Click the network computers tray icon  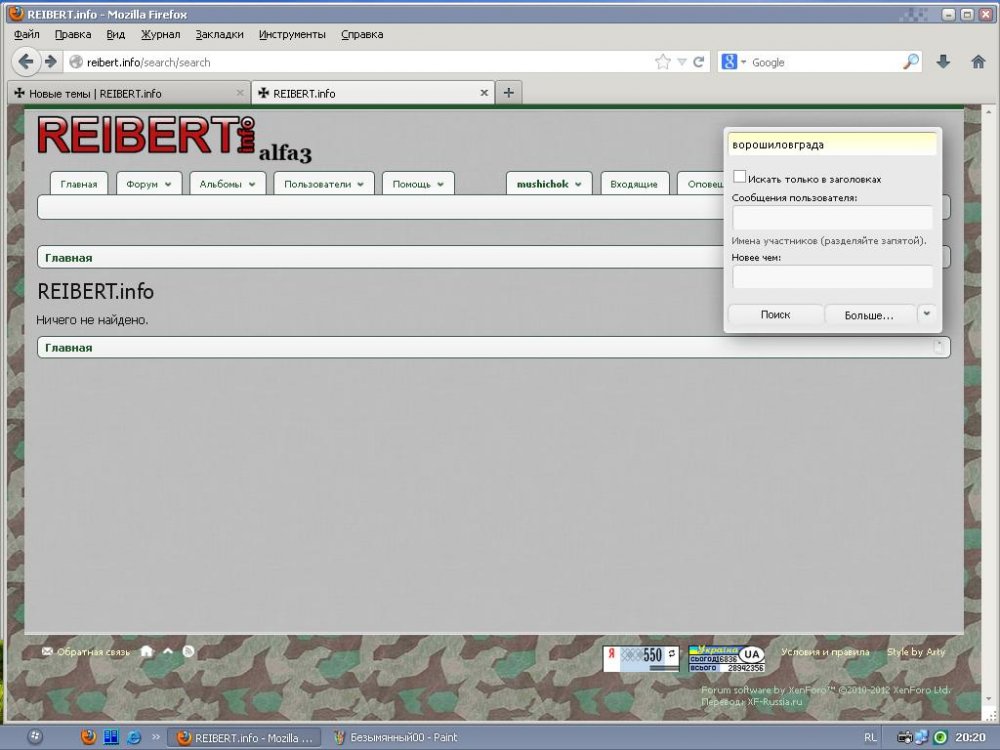pyautogui.click(x=922, y=738)
